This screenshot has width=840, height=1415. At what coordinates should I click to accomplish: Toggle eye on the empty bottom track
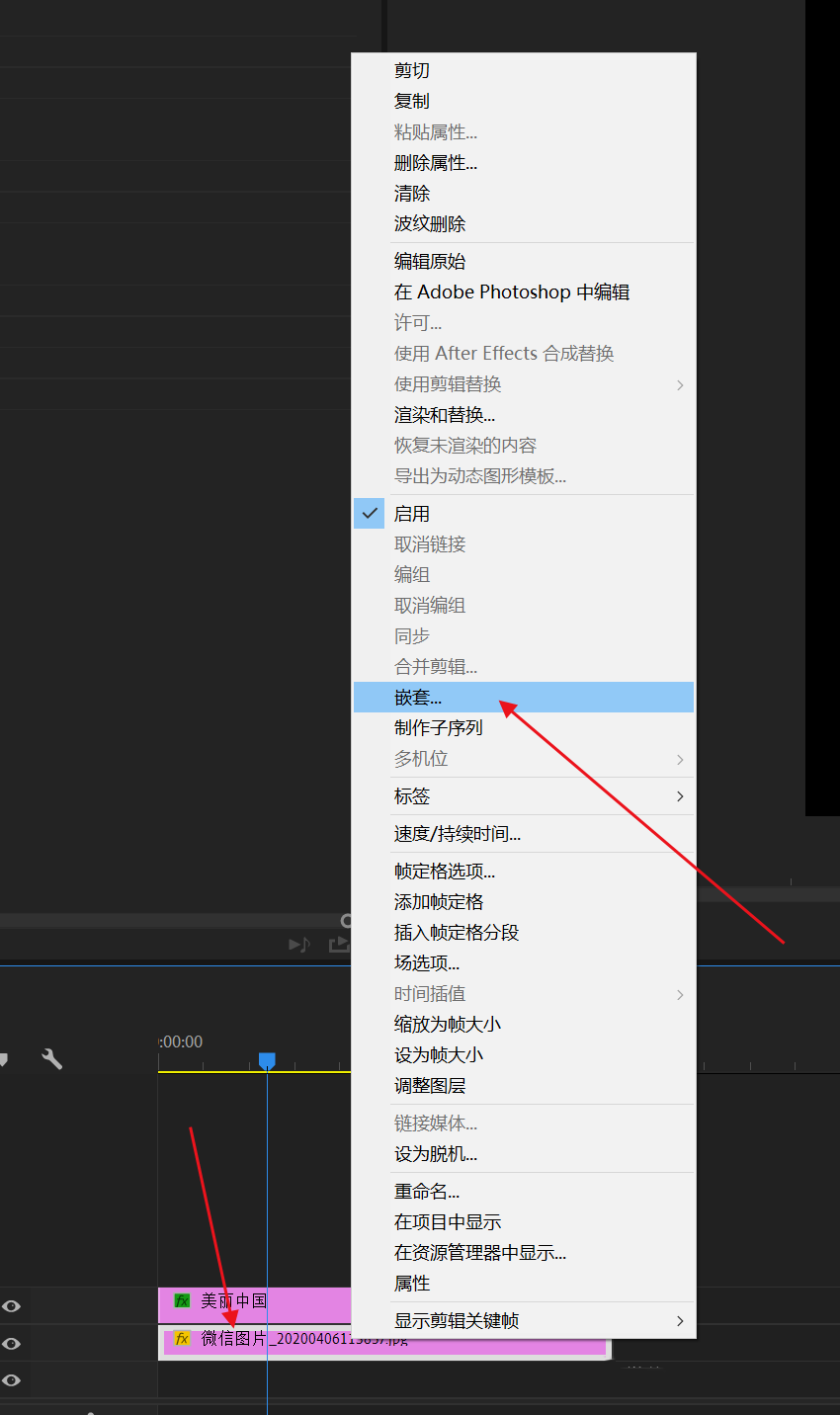click(x=11, y=1380)
